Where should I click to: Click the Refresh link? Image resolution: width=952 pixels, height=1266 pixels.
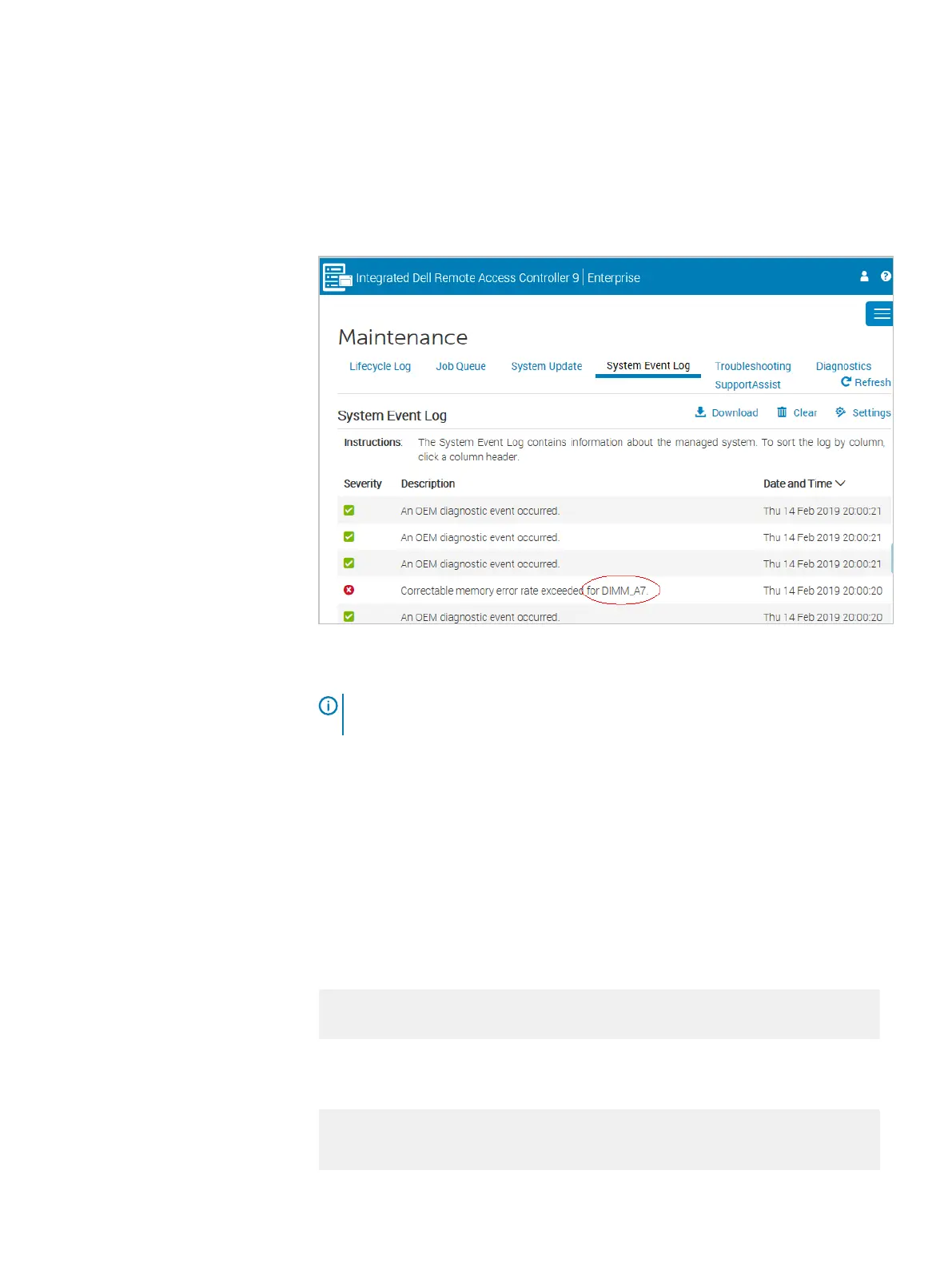click(x=866, y=382)
